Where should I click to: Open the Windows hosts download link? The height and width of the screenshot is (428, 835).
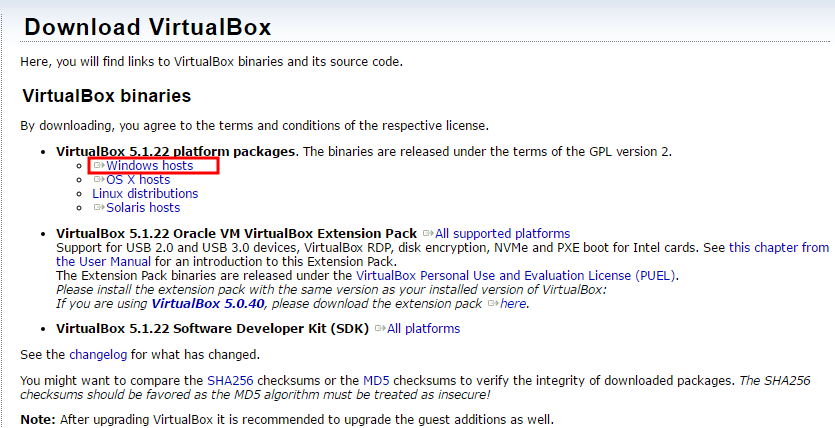pos(150,166)
